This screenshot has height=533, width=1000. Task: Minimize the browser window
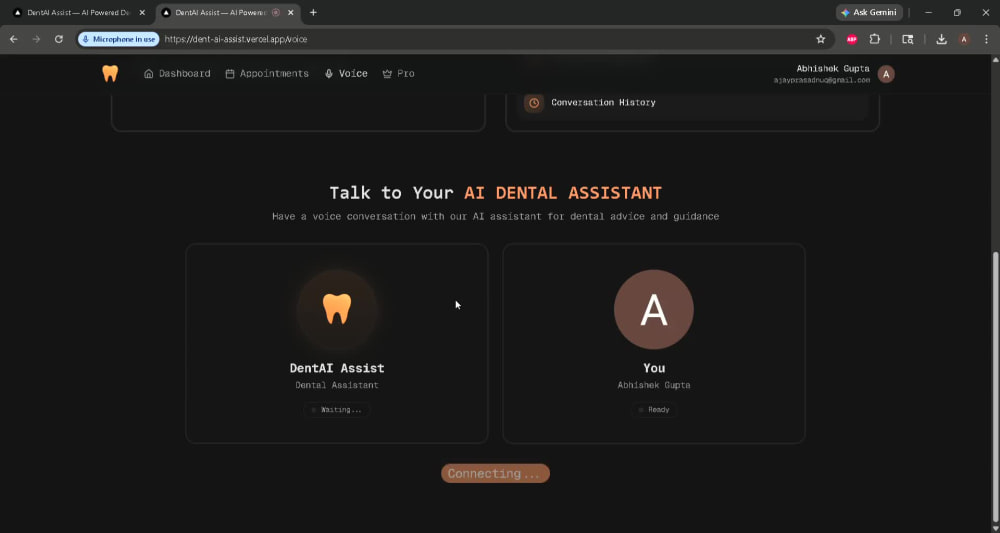click(929, 13)
